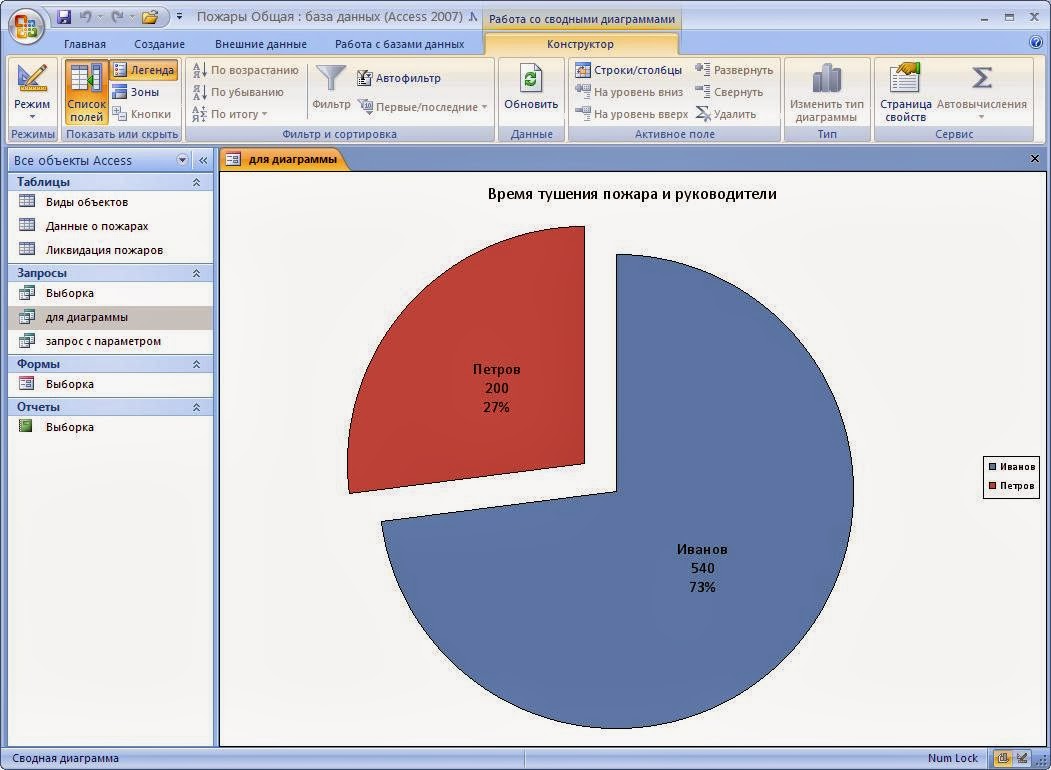Redo using the quick access toolbar arrow
1051x770 pixels.
coord(117,17)
